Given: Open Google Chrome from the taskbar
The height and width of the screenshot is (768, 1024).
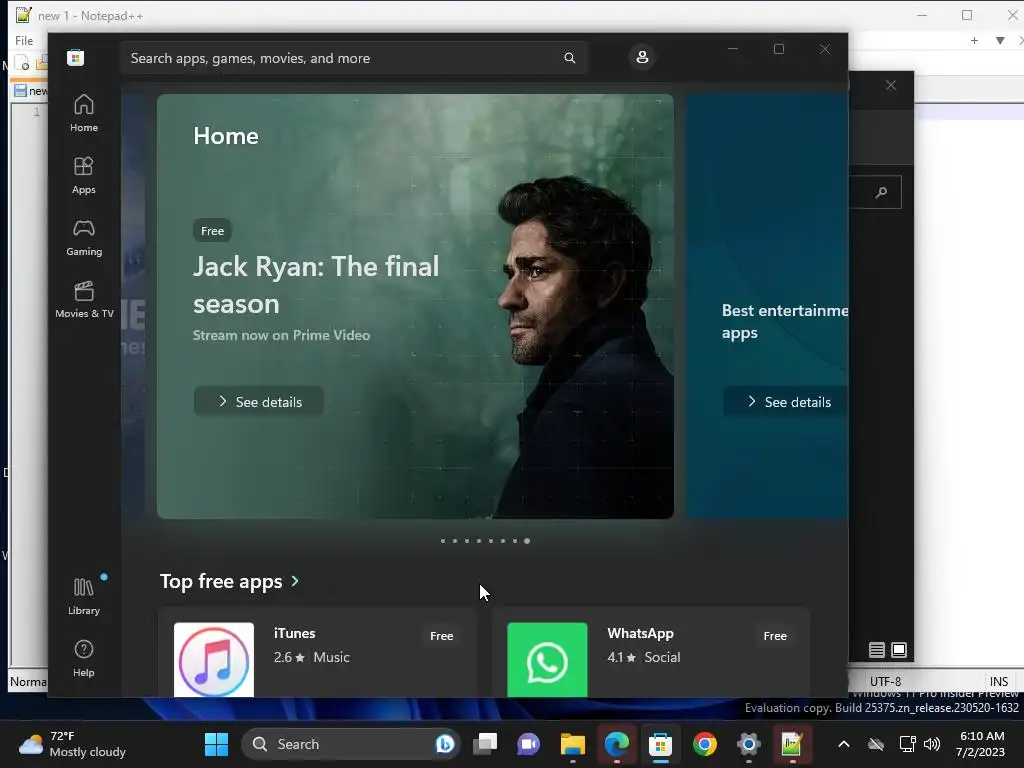Looking at the screenshot, I should pyautogui.click(x=705, y=744).
